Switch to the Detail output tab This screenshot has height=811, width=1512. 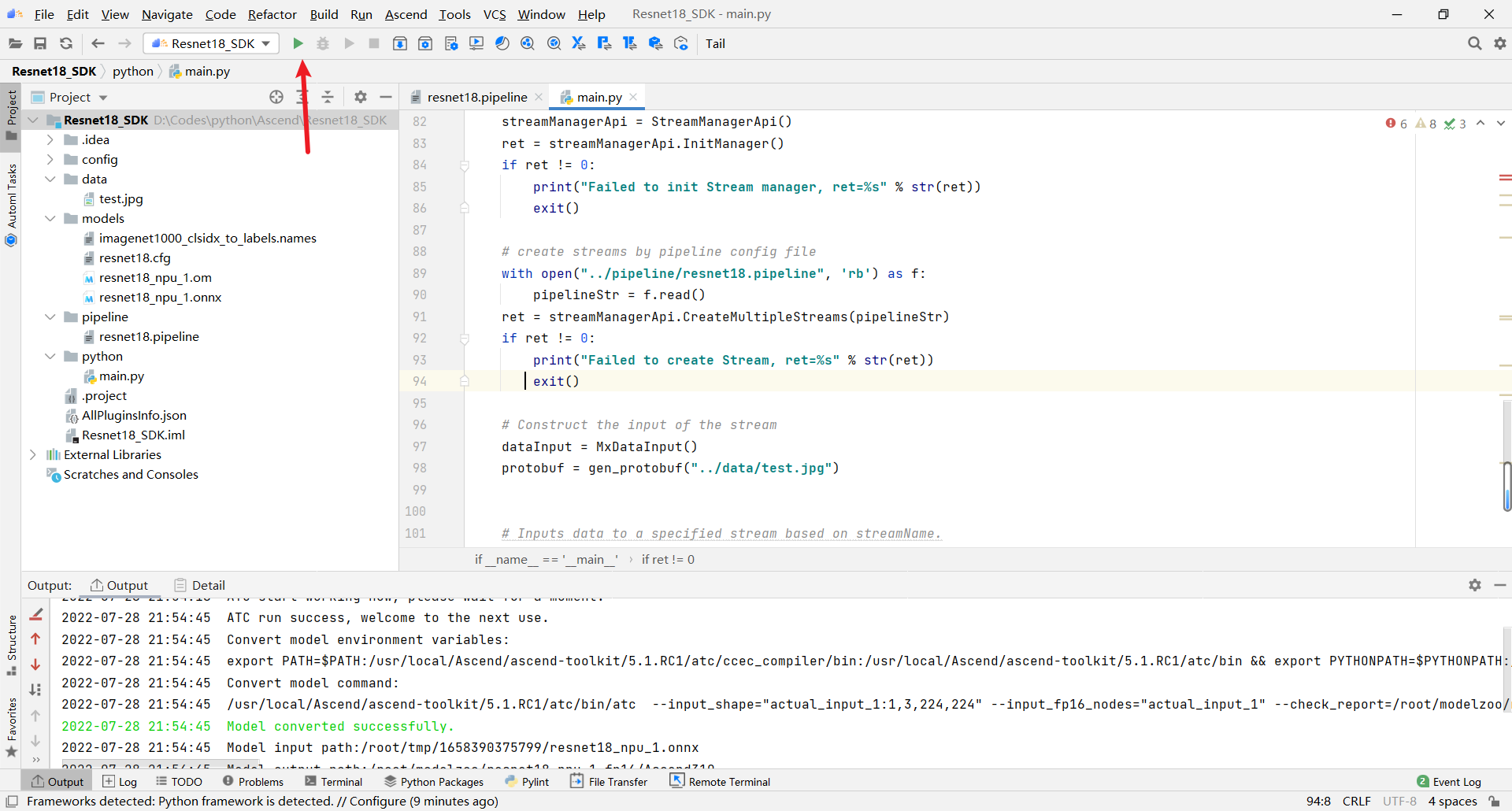point(200,585)
